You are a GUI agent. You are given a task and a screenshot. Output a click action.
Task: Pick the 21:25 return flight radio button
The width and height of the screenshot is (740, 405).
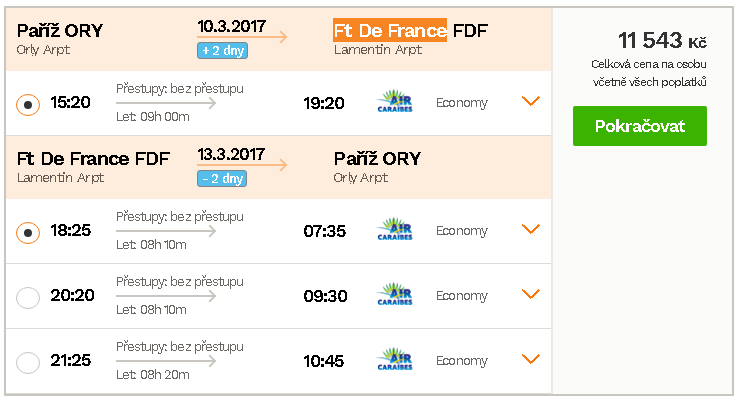[28, 363]
